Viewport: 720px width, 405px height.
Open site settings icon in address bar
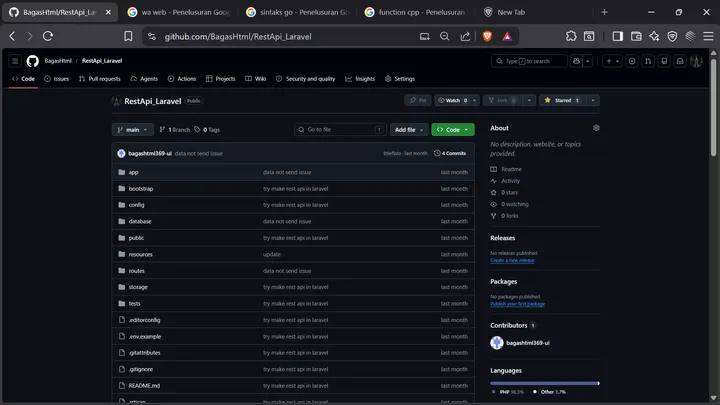pyautogui.click(x=152, y=36)
